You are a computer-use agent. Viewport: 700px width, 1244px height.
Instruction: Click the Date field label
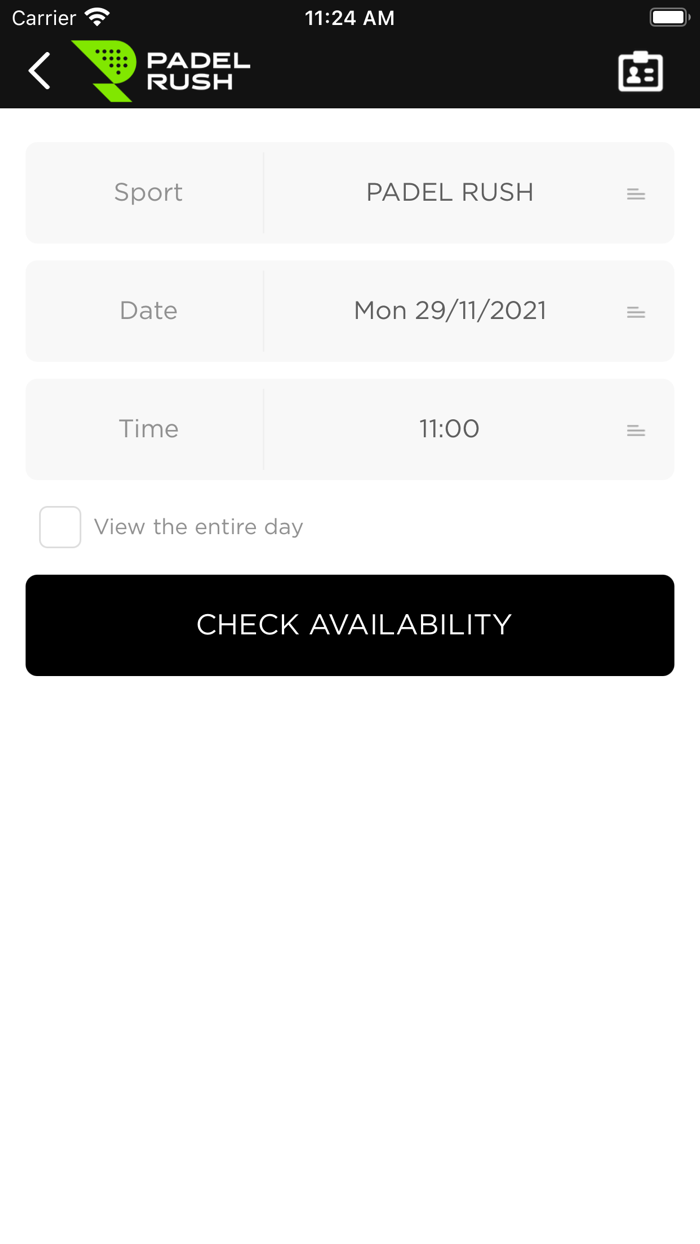(x=148, y=310)
